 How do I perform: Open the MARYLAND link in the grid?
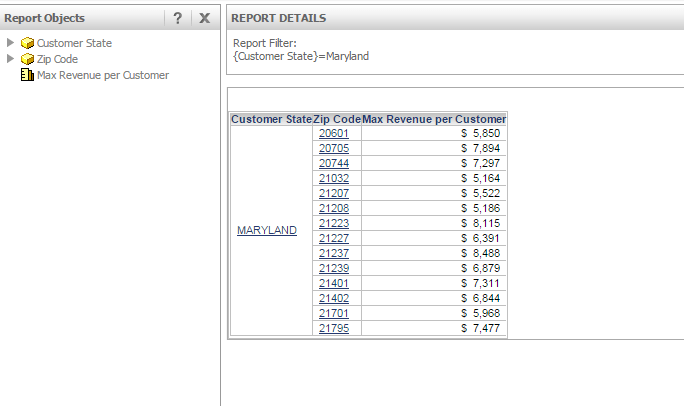click(267, 230)
